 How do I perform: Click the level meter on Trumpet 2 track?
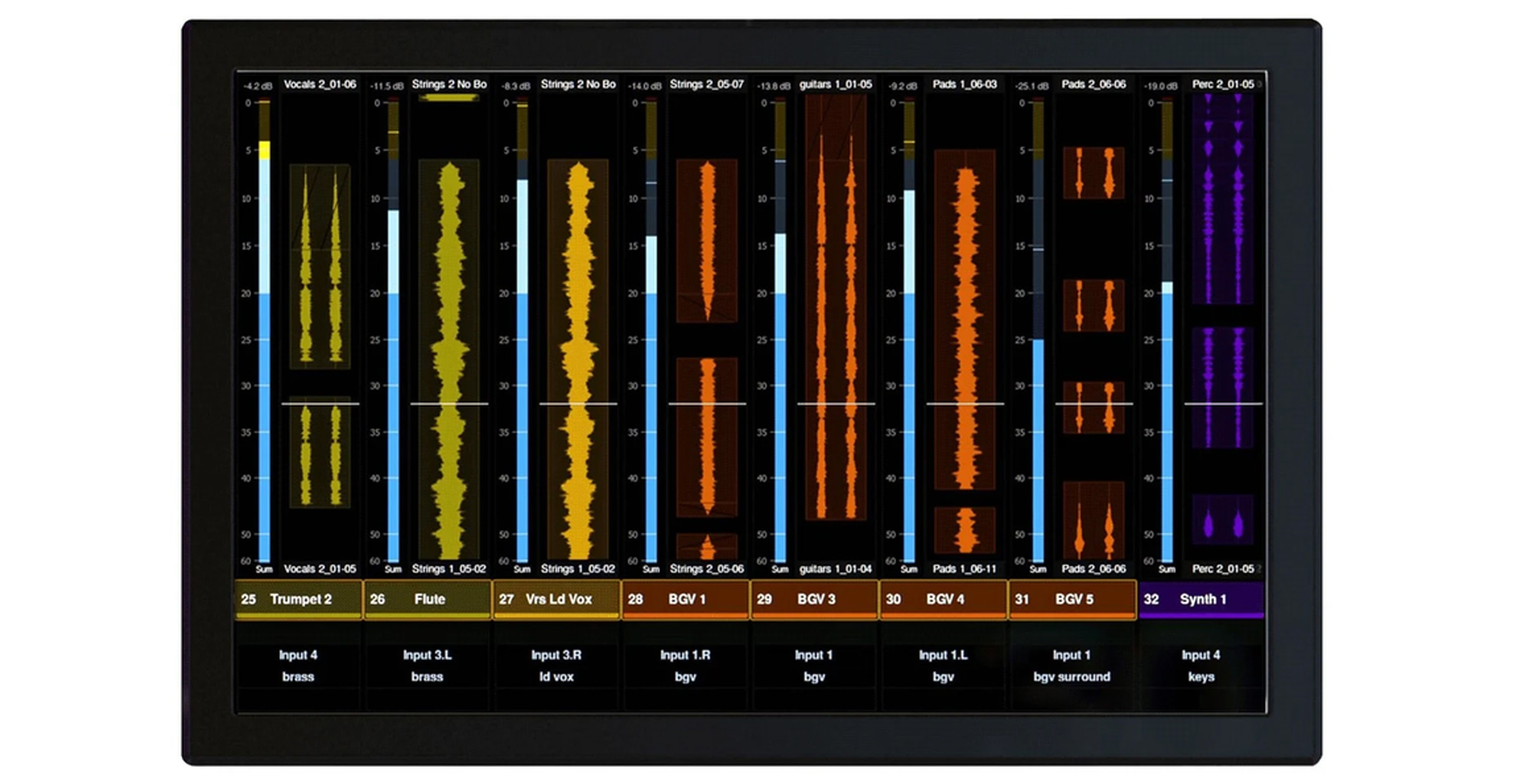click(265, 331)
